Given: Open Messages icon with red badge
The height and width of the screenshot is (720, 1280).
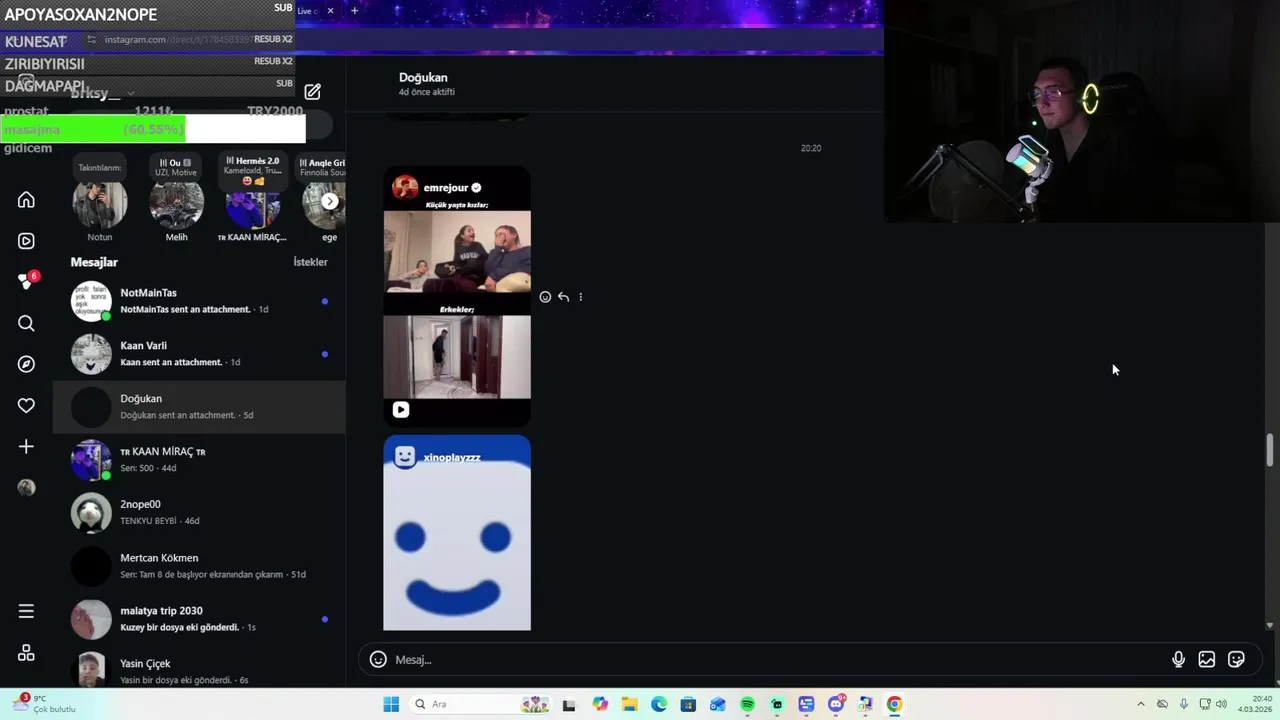Looking at the screenshot, I should pos(26,282).
